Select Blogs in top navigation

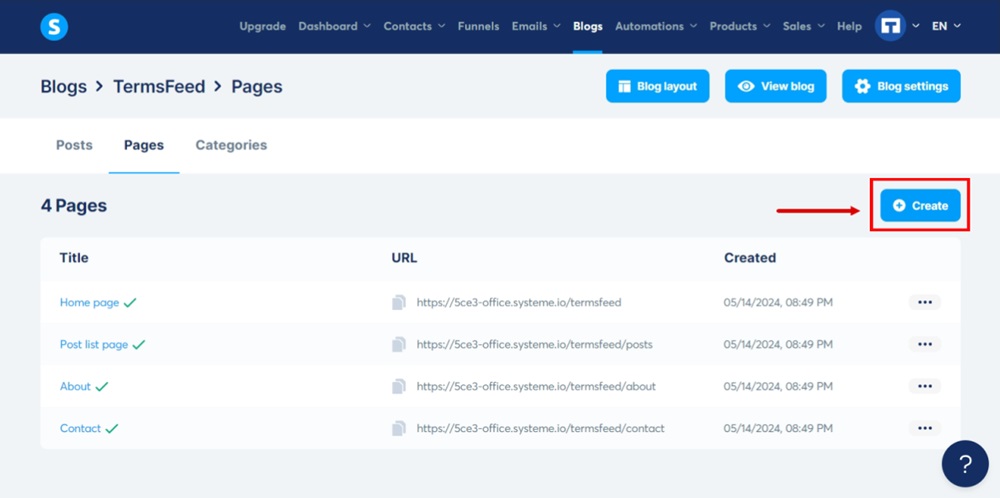[x=587, y=26]
